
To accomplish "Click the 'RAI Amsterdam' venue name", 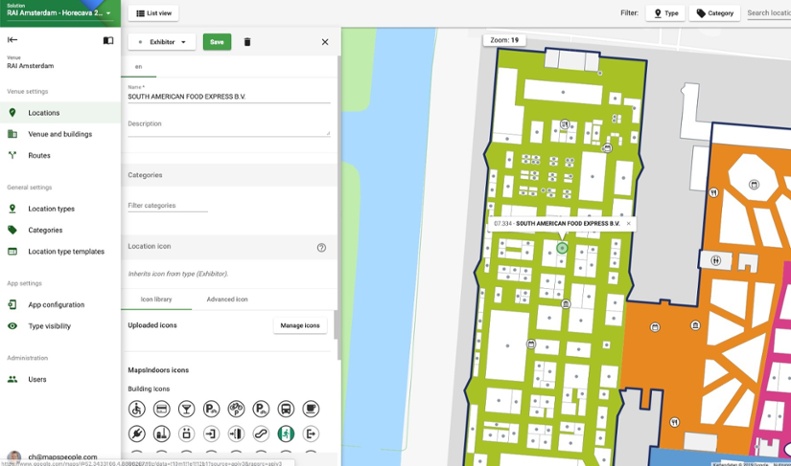I will [30, 66].
